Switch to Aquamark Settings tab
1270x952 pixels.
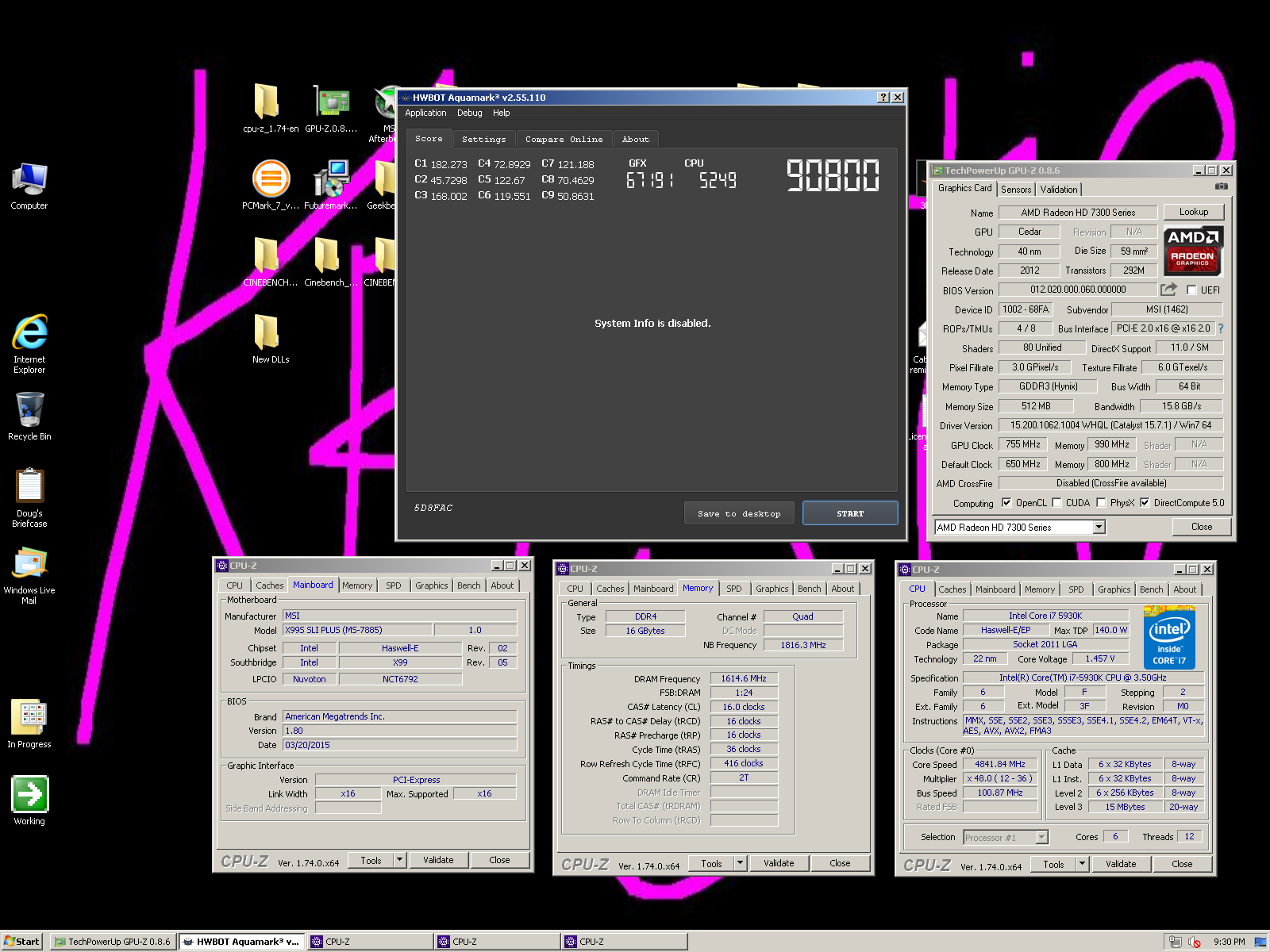(484, 139)
